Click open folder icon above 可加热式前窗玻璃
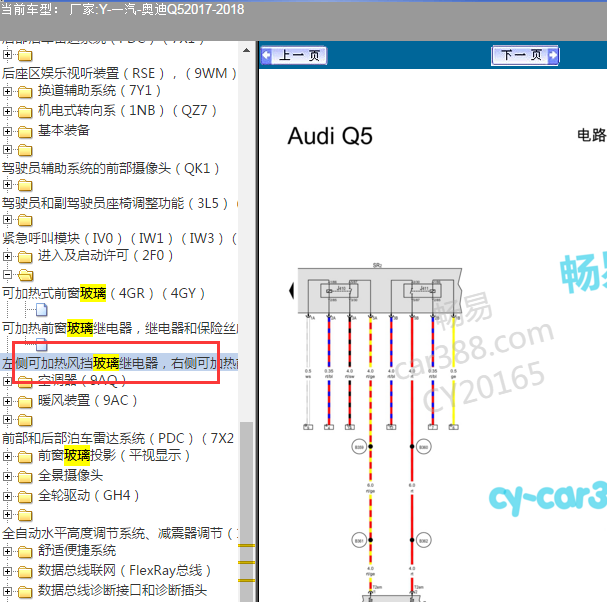This screenshot has width=607, height=602. pos(26,275)
